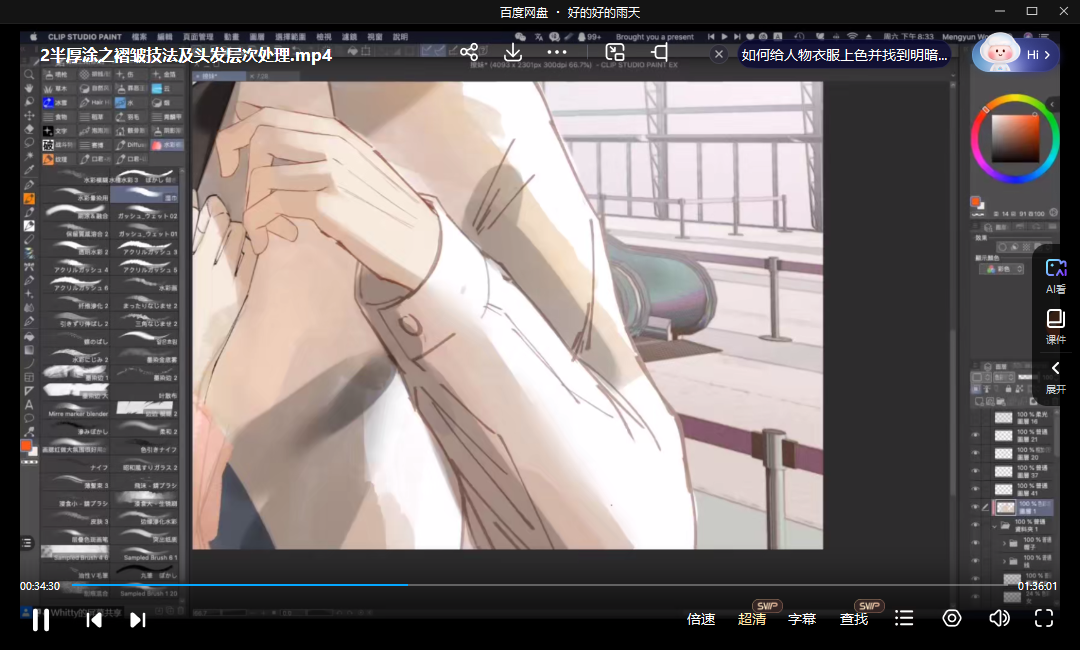
Task: Open the AI看 side tool
Action: pos(1056,277)
